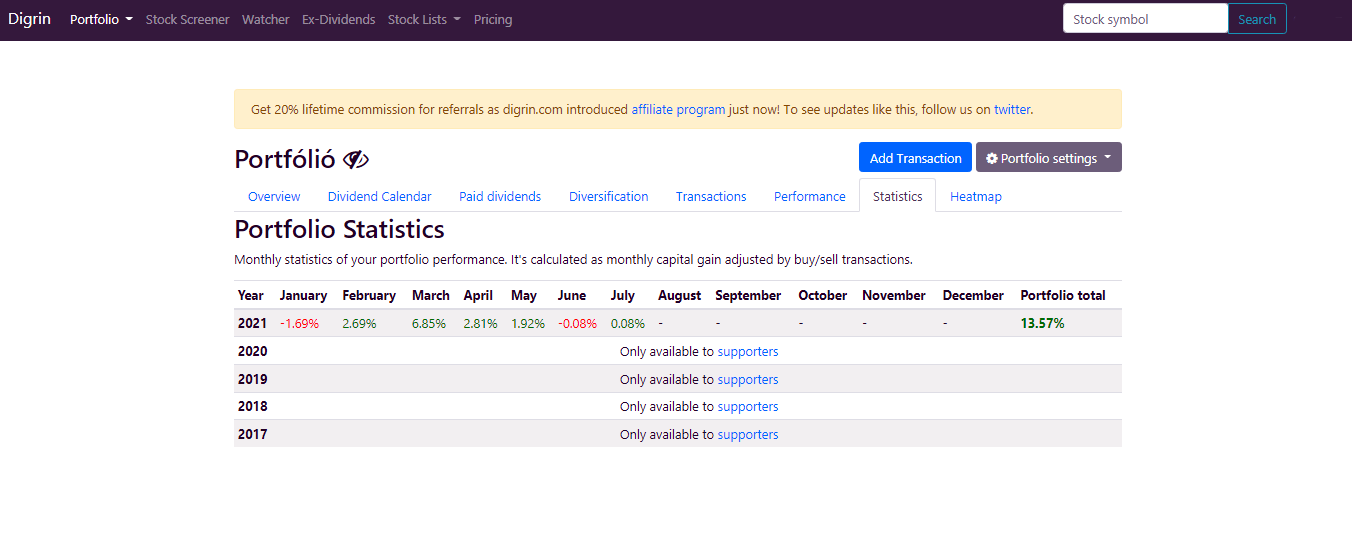Switch to the Transactions tab
The image size is (1352, 533).
(x=711, y=196)
